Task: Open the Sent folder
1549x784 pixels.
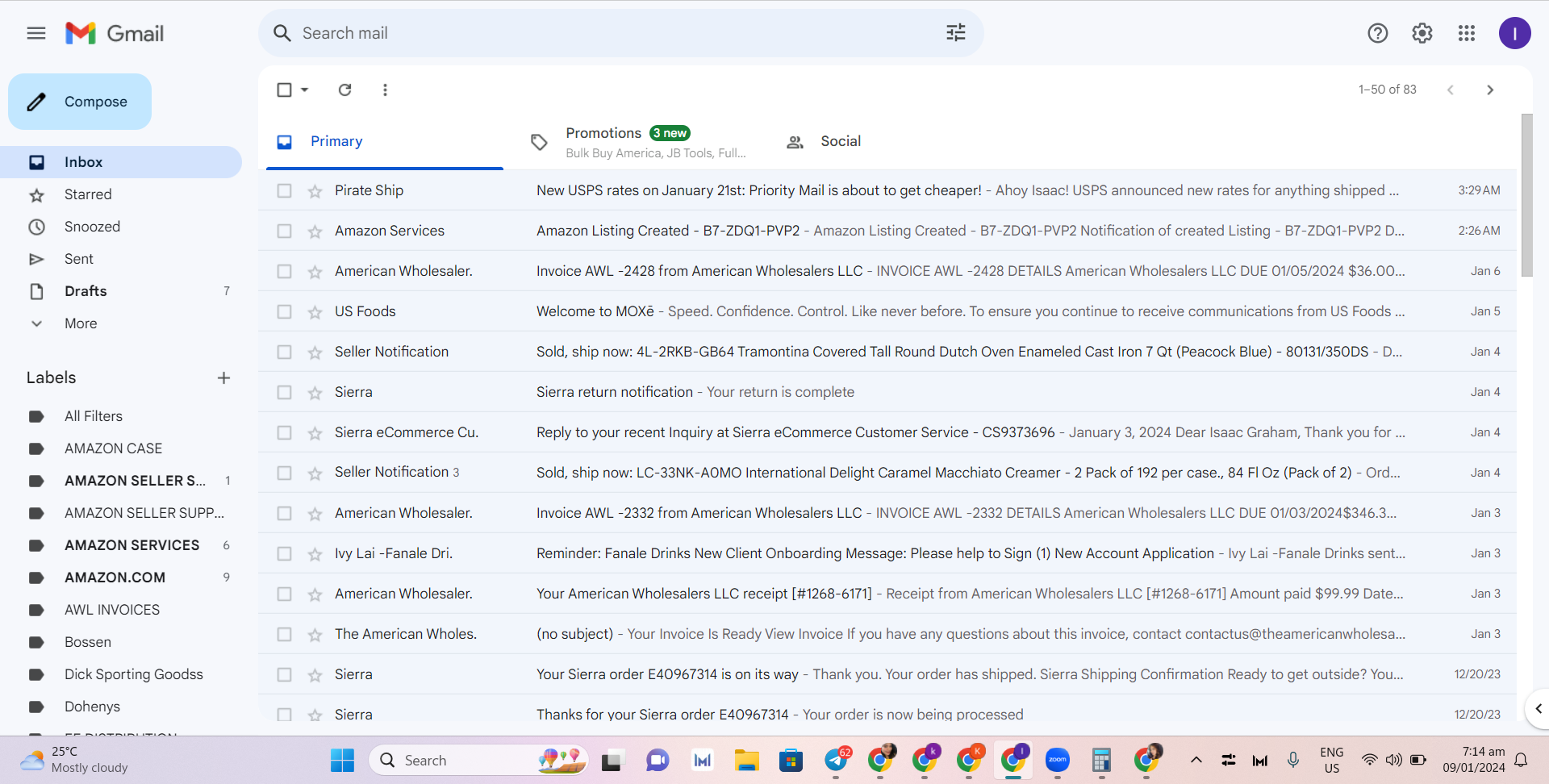Action: (x=121, y=259)
